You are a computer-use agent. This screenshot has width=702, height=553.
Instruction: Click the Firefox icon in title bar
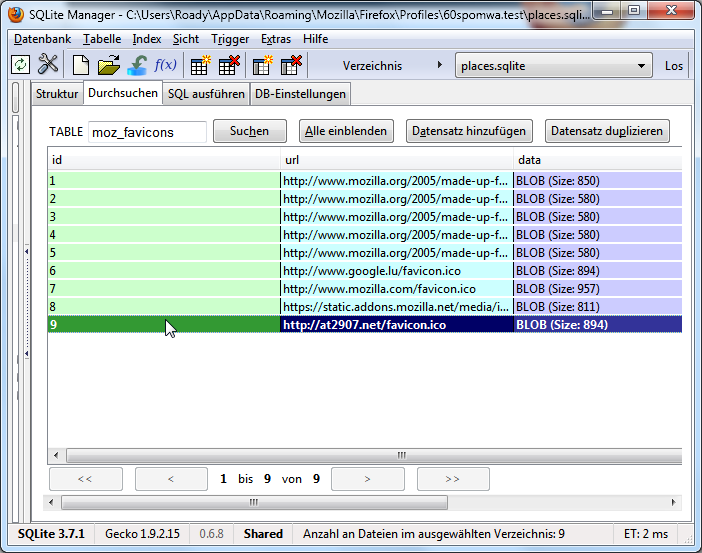(x=16, y=14)
